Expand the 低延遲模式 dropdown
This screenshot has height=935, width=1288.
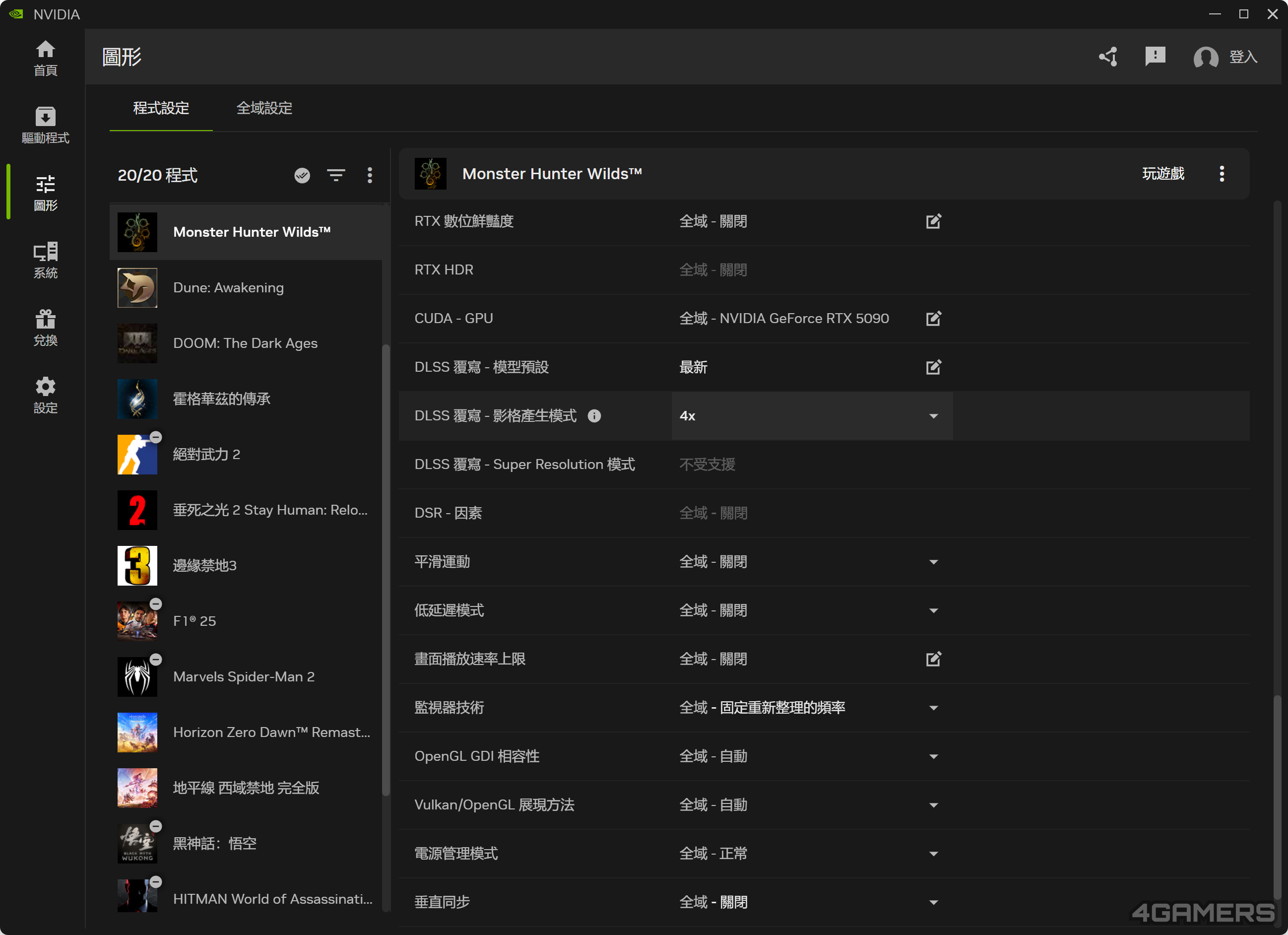tap(933, 610)
